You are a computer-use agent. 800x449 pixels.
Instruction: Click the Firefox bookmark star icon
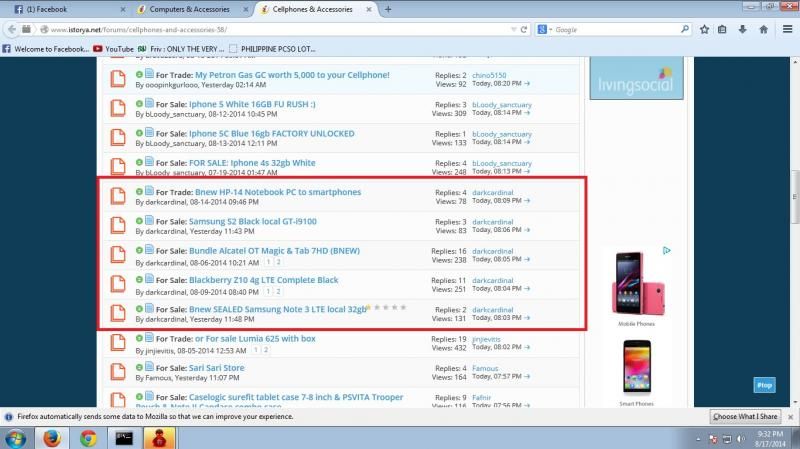705,30
